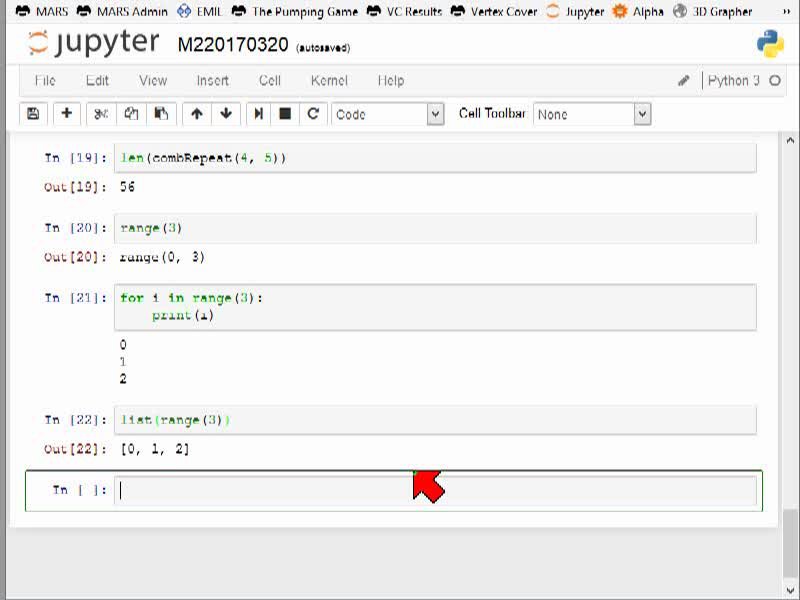
Task: Click the pencil edit mode indicator
Action: point(684,81)
